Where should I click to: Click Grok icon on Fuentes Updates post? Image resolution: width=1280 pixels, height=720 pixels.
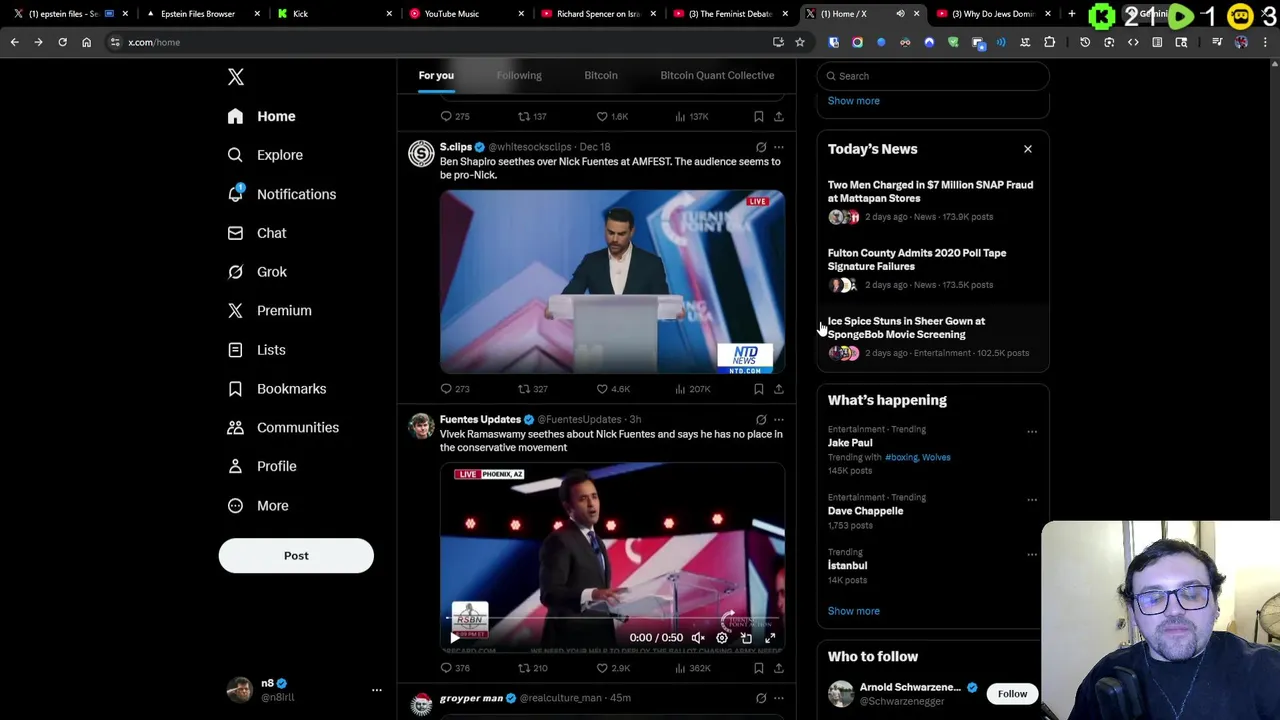(761, 420)
